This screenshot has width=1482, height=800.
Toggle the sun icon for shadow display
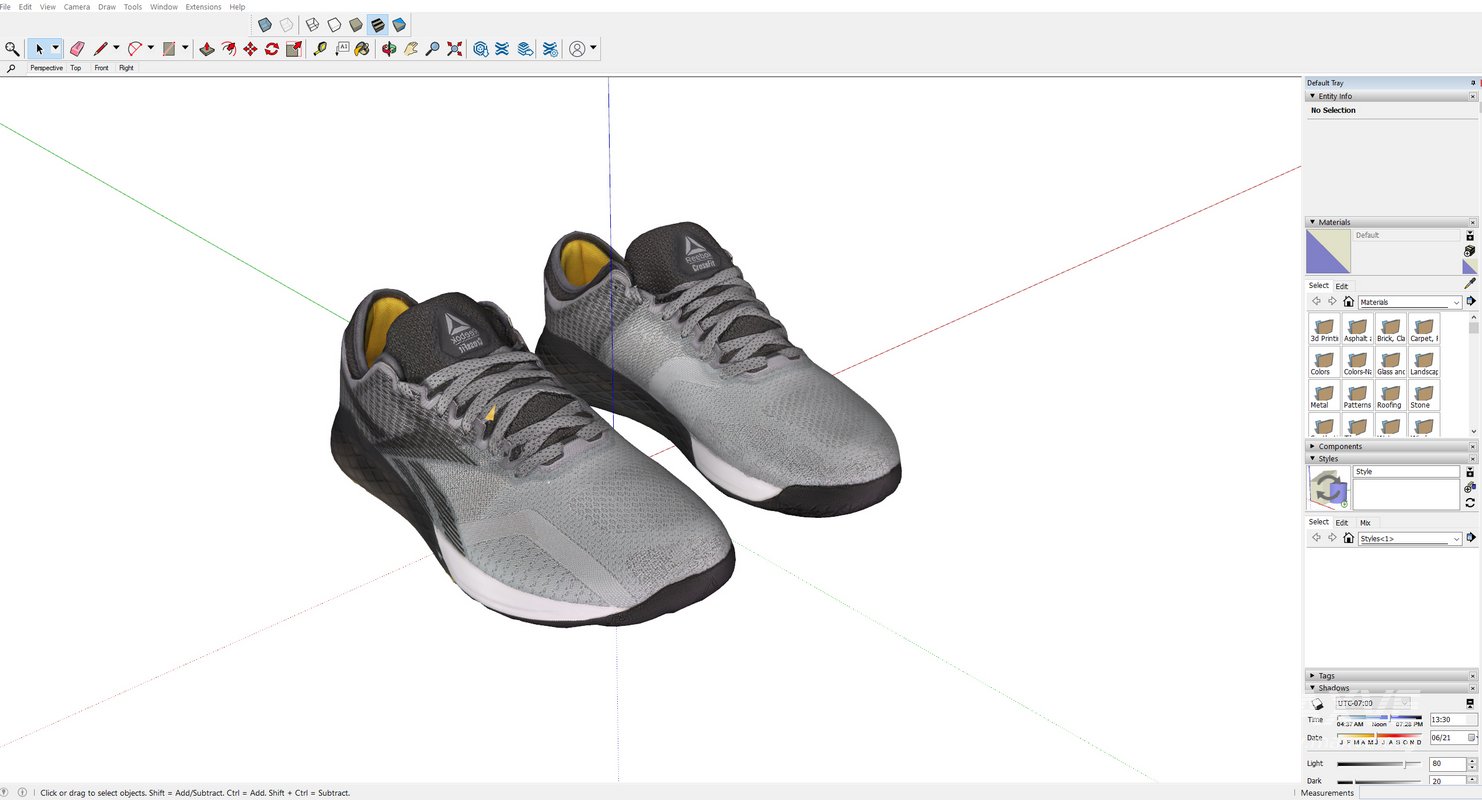(1317, 703)
